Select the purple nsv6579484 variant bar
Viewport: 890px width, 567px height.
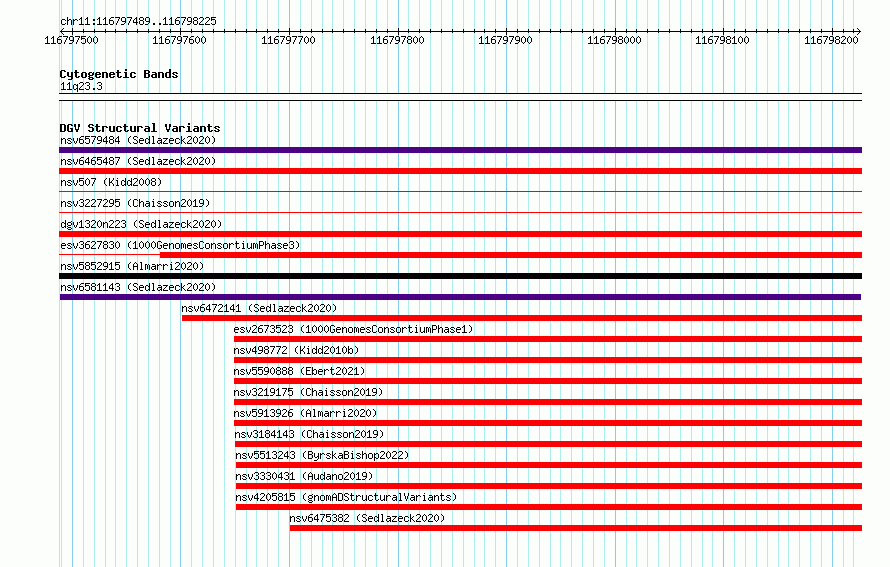point(460,150)
